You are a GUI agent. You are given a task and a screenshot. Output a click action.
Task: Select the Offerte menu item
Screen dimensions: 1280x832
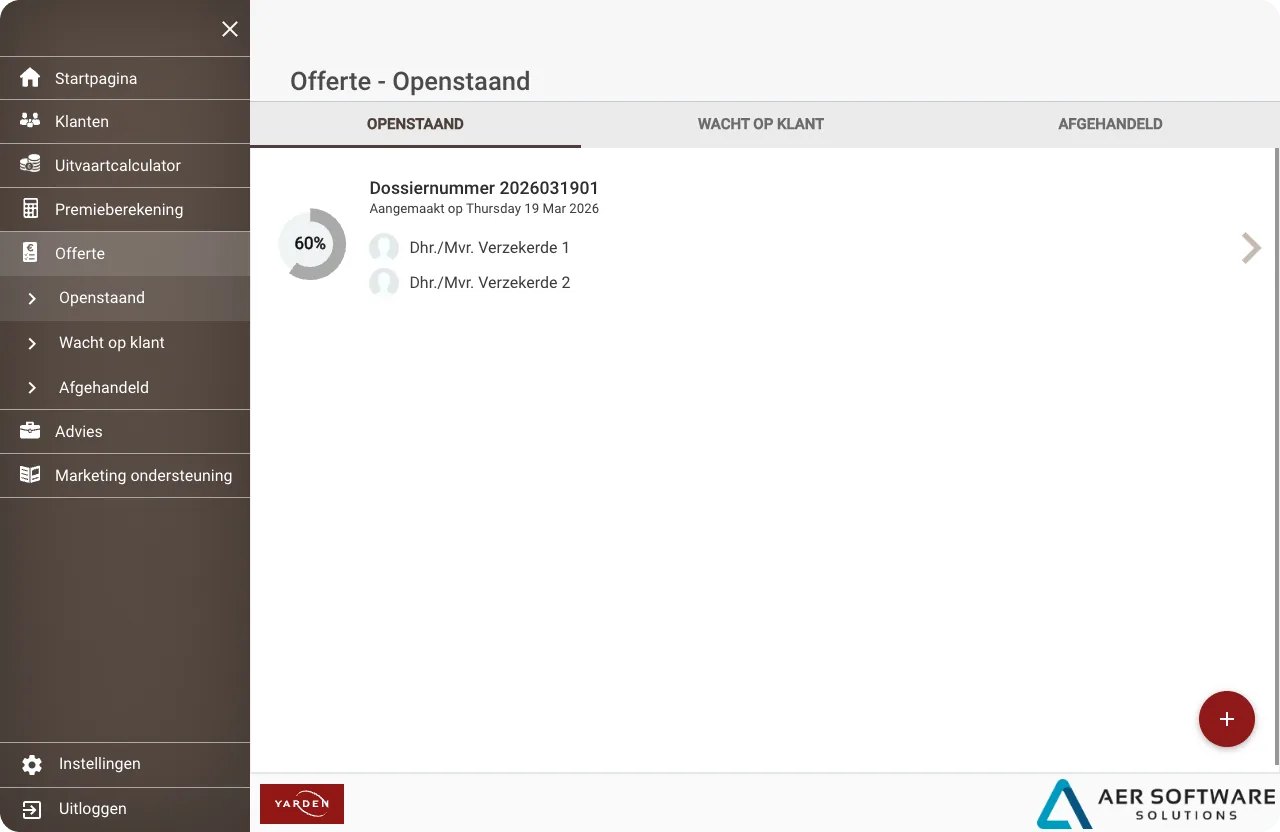click(x=125, y=254)
